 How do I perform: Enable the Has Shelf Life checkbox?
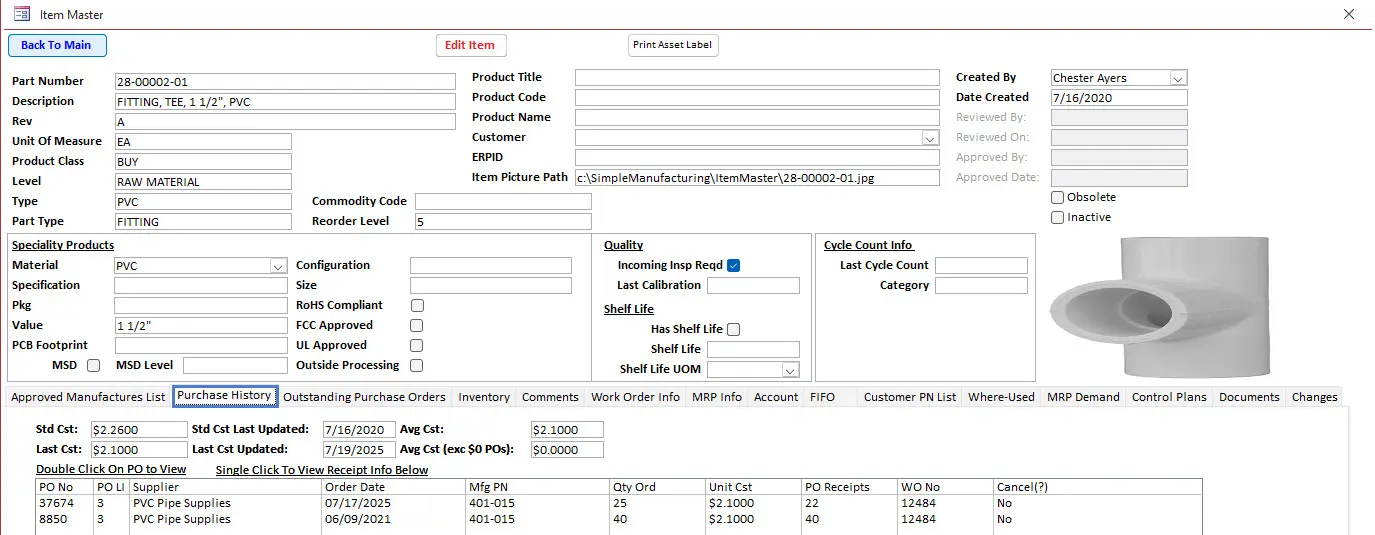[x=733, y=329]
